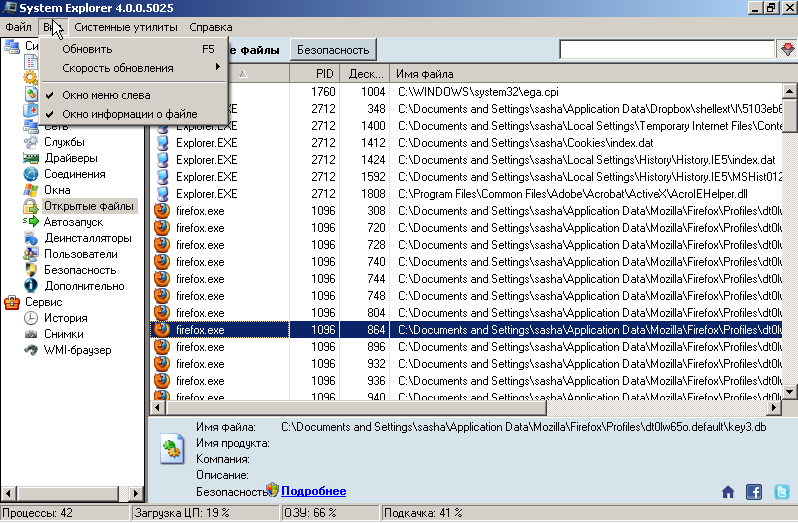This screenshot has width=798, height=523.
Task: Click the sidebar horizontal scroll right arrow
Action: point(135,493)
